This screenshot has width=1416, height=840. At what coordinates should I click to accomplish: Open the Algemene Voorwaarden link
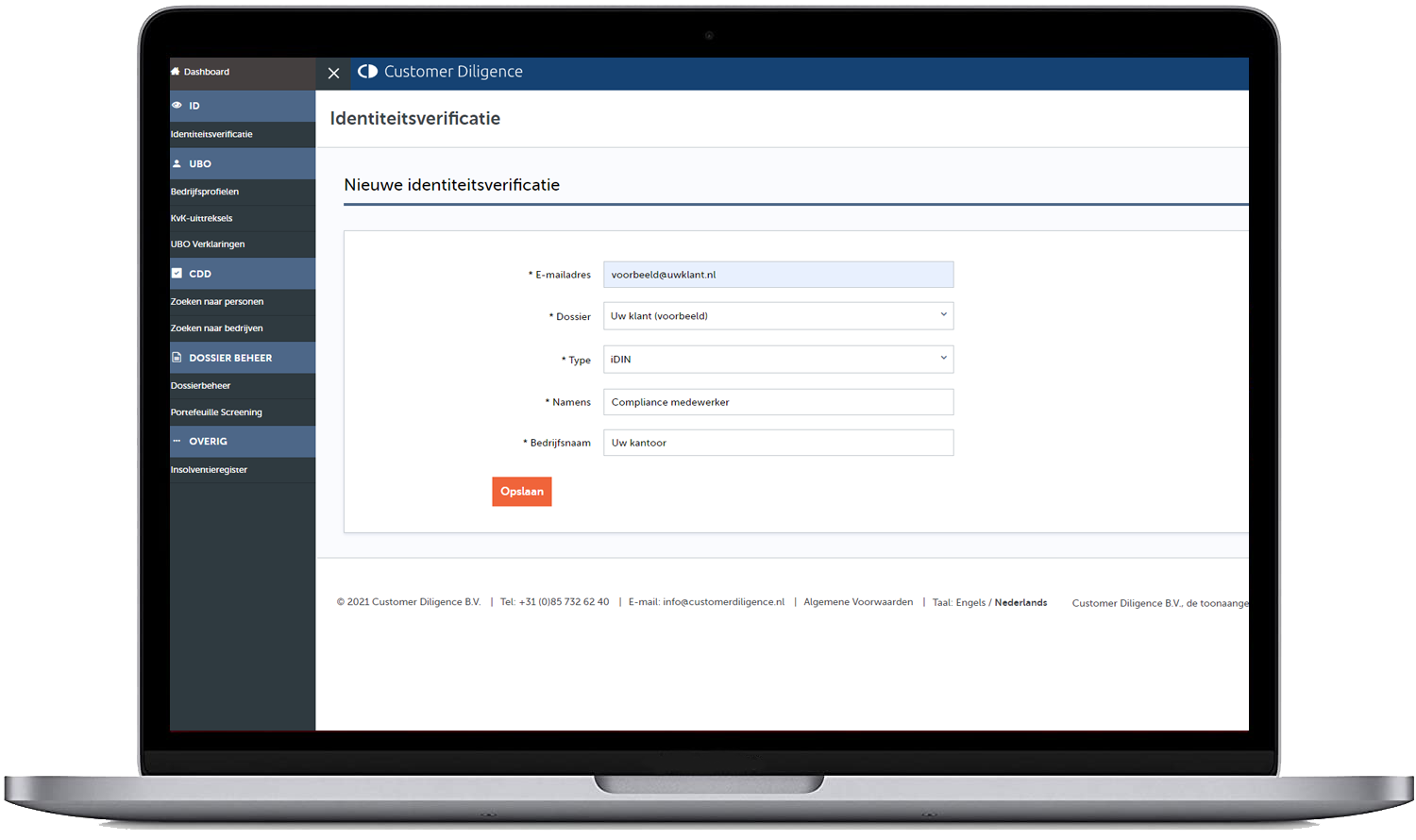coord(858,602)
